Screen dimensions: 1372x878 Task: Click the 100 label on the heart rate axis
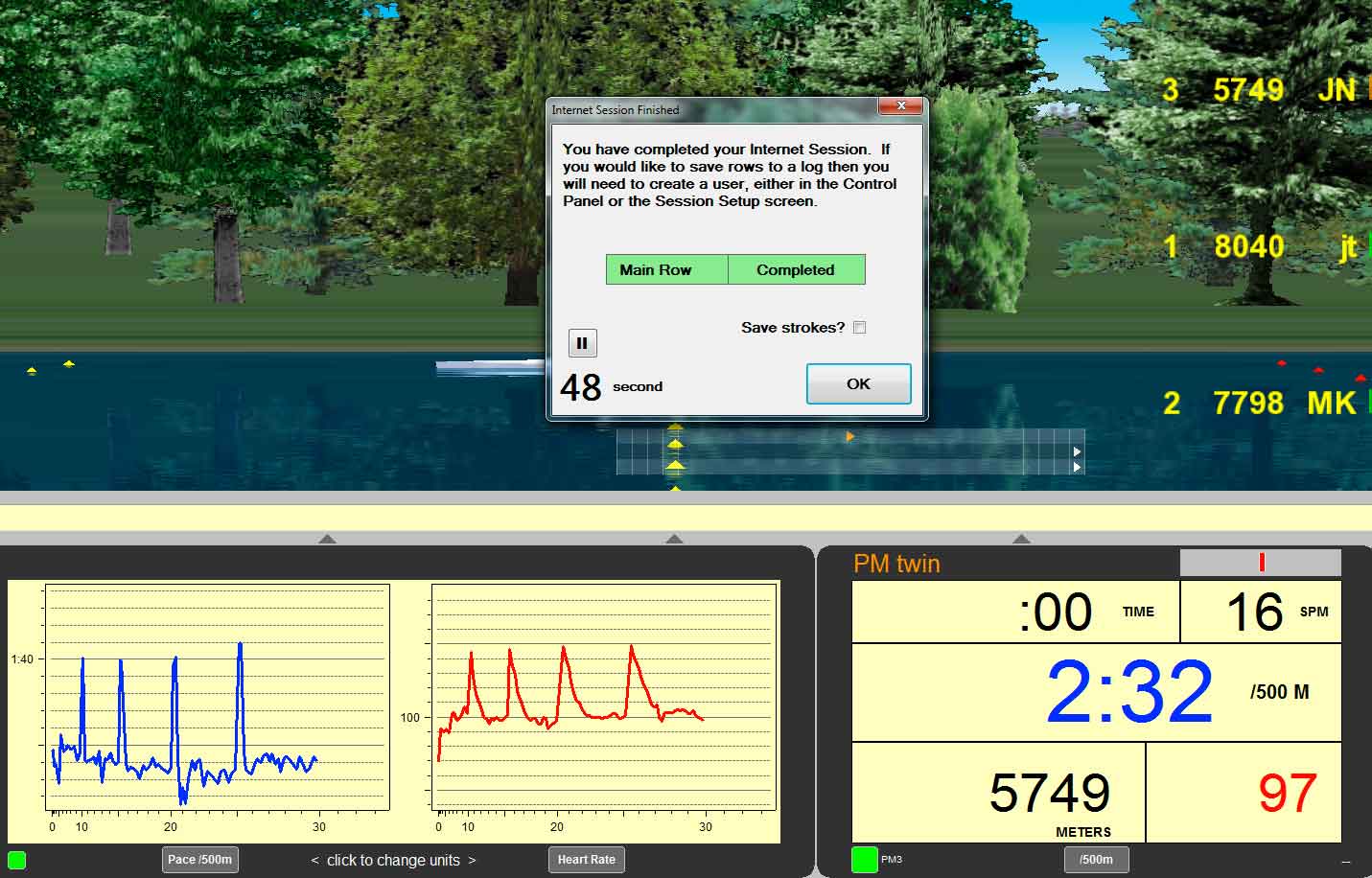[410, 718]
